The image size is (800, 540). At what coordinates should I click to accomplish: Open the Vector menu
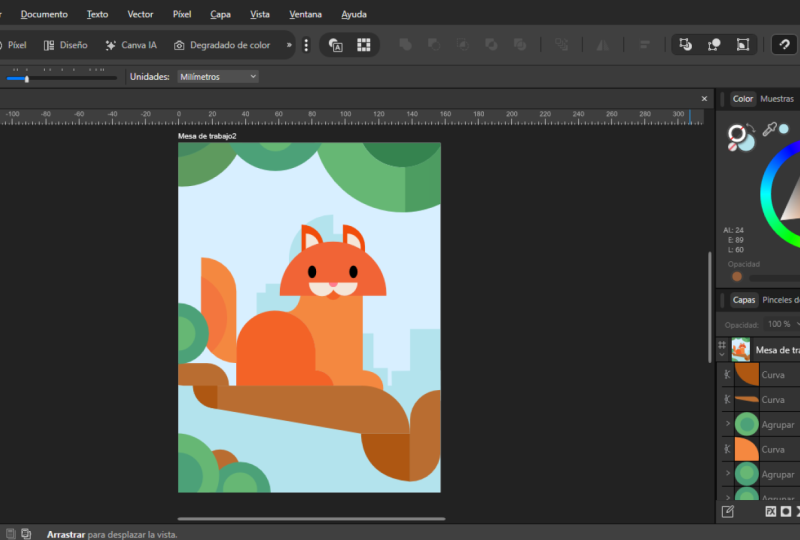click(x=140, y=14)
